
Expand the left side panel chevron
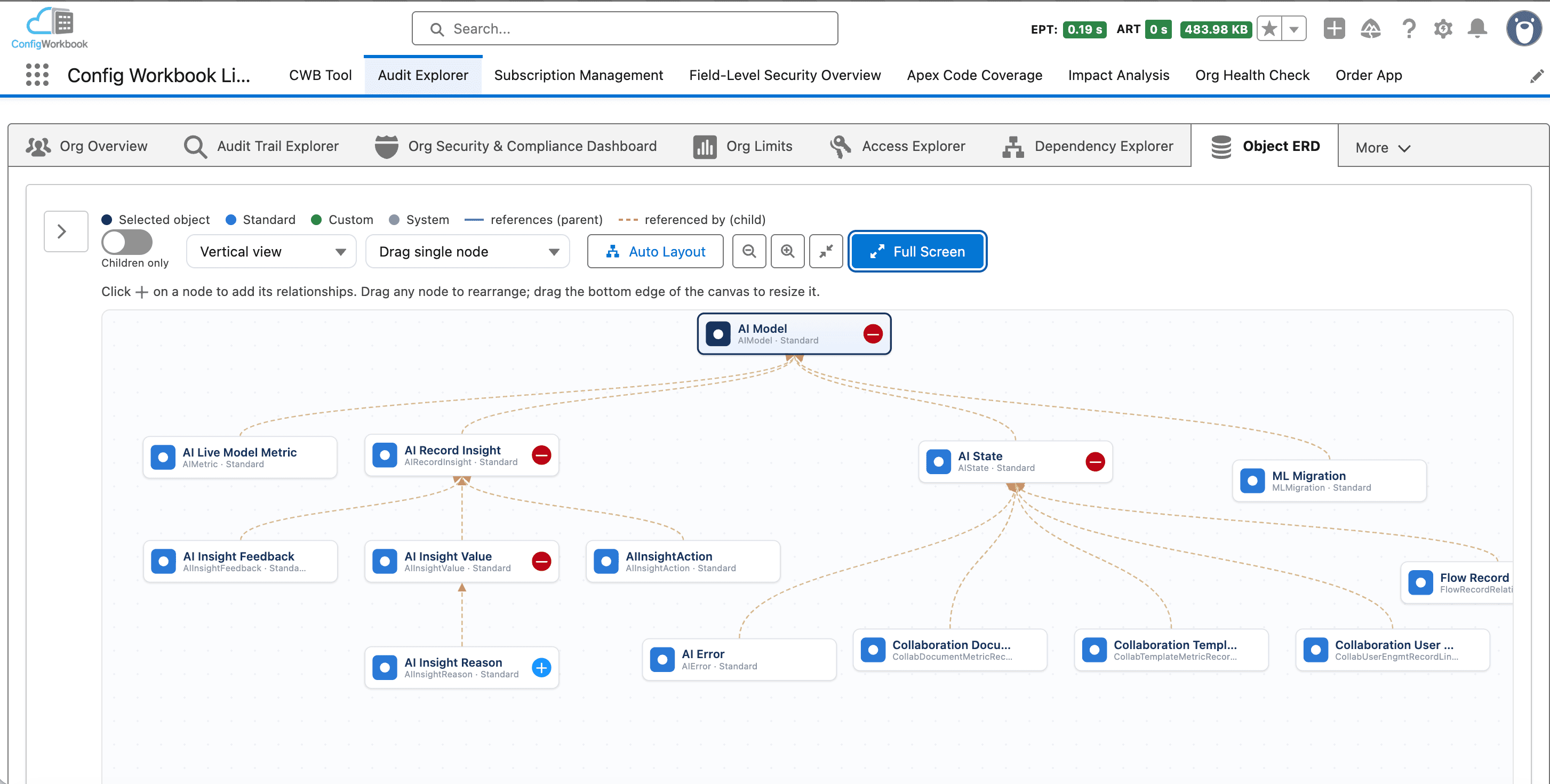66,231
